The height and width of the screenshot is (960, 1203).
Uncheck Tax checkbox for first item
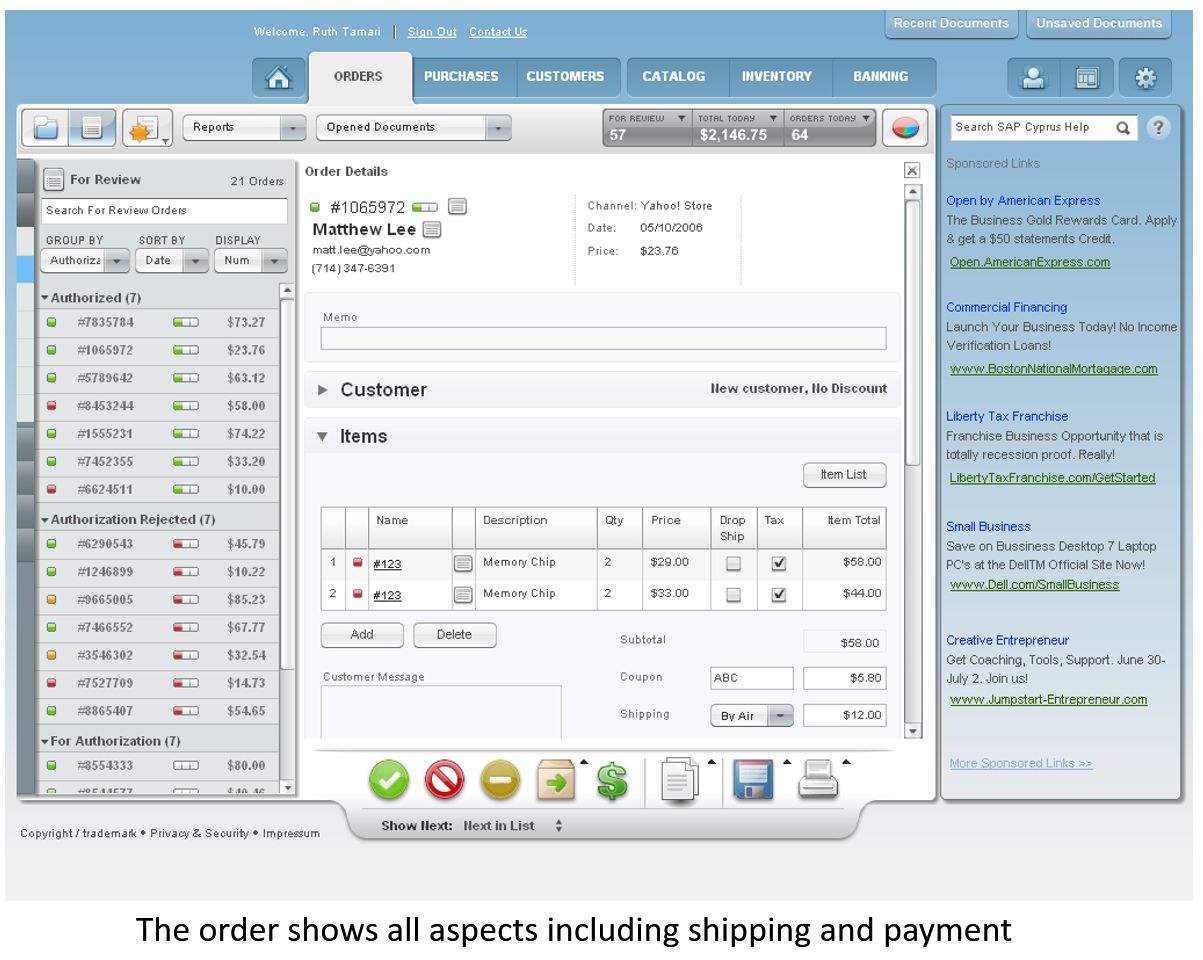click(779, 563)
